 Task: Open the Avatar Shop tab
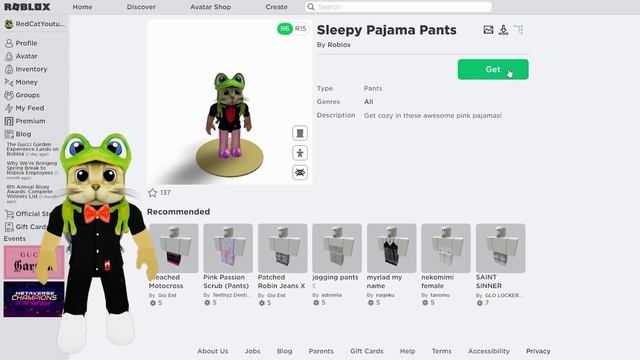(211, 7)
